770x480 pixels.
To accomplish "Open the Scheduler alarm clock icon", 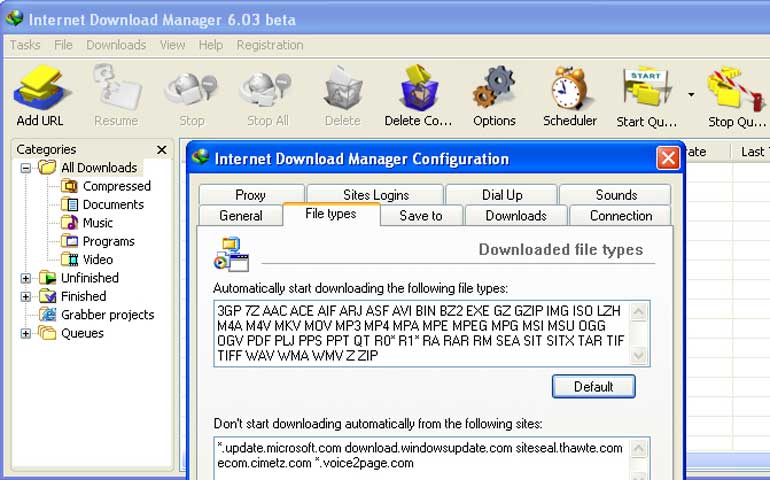I will [x=570, y=88].
